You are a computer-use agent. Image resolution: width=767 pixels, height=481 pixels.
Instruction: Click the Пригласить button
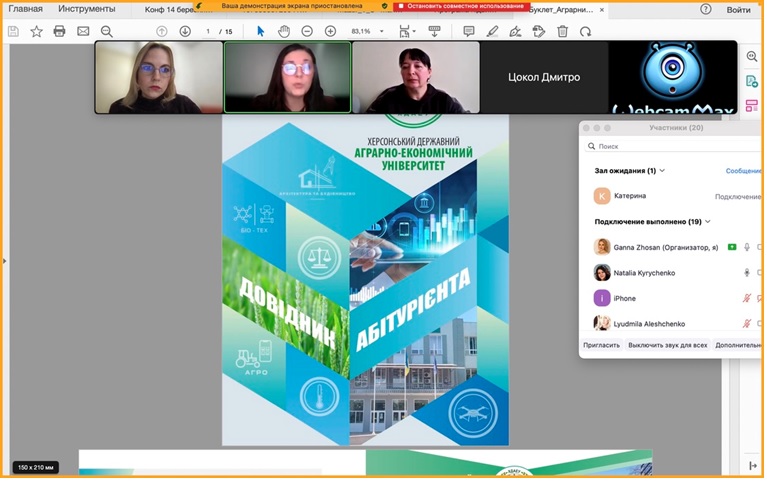(x=601, y=345)
